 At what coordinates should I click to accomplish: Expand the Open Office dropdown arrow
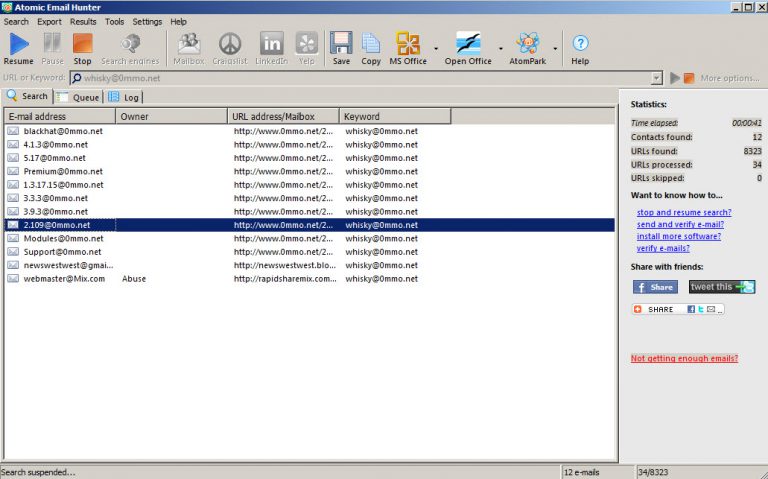[x=501, y=48]
